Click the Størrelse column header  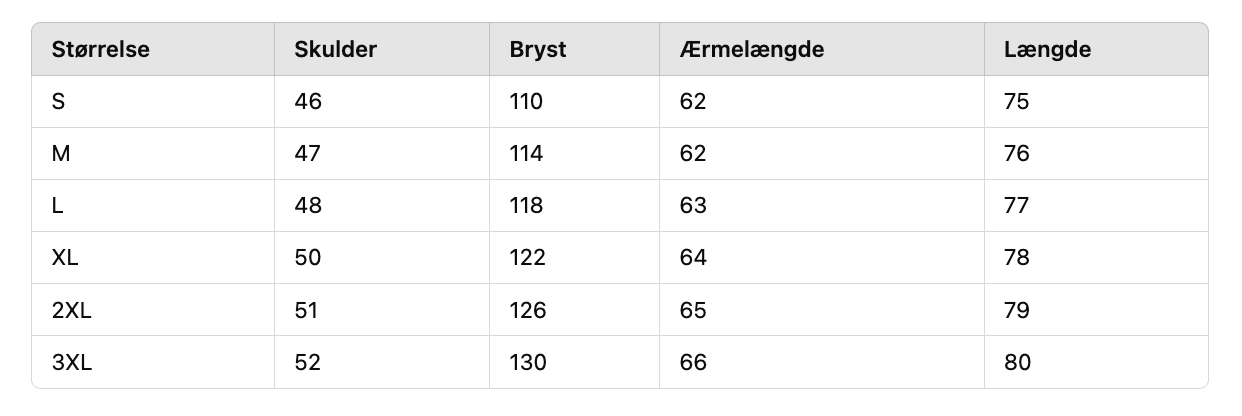100,50
